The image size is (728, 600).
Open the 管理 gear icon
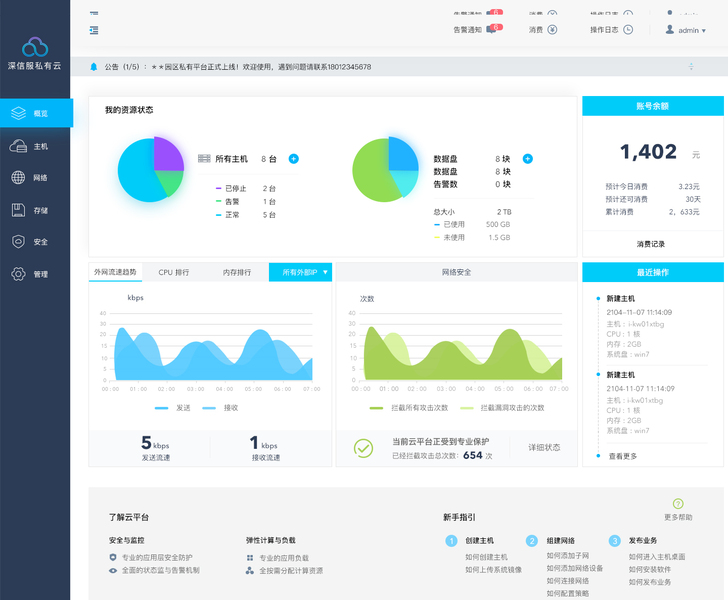pos(18,274)
